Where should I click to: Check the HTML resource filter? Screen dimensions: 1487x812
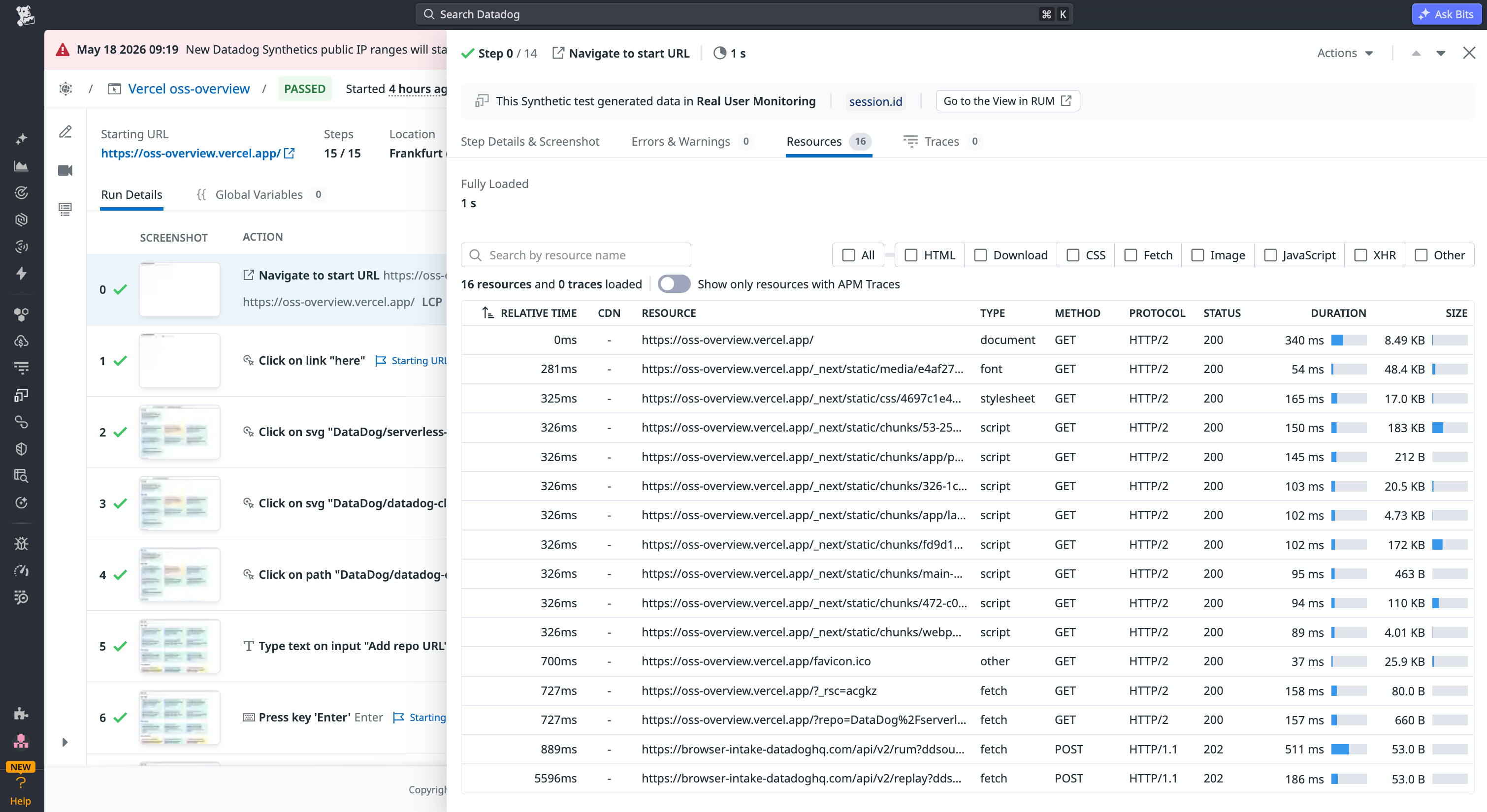click(911, 255)
